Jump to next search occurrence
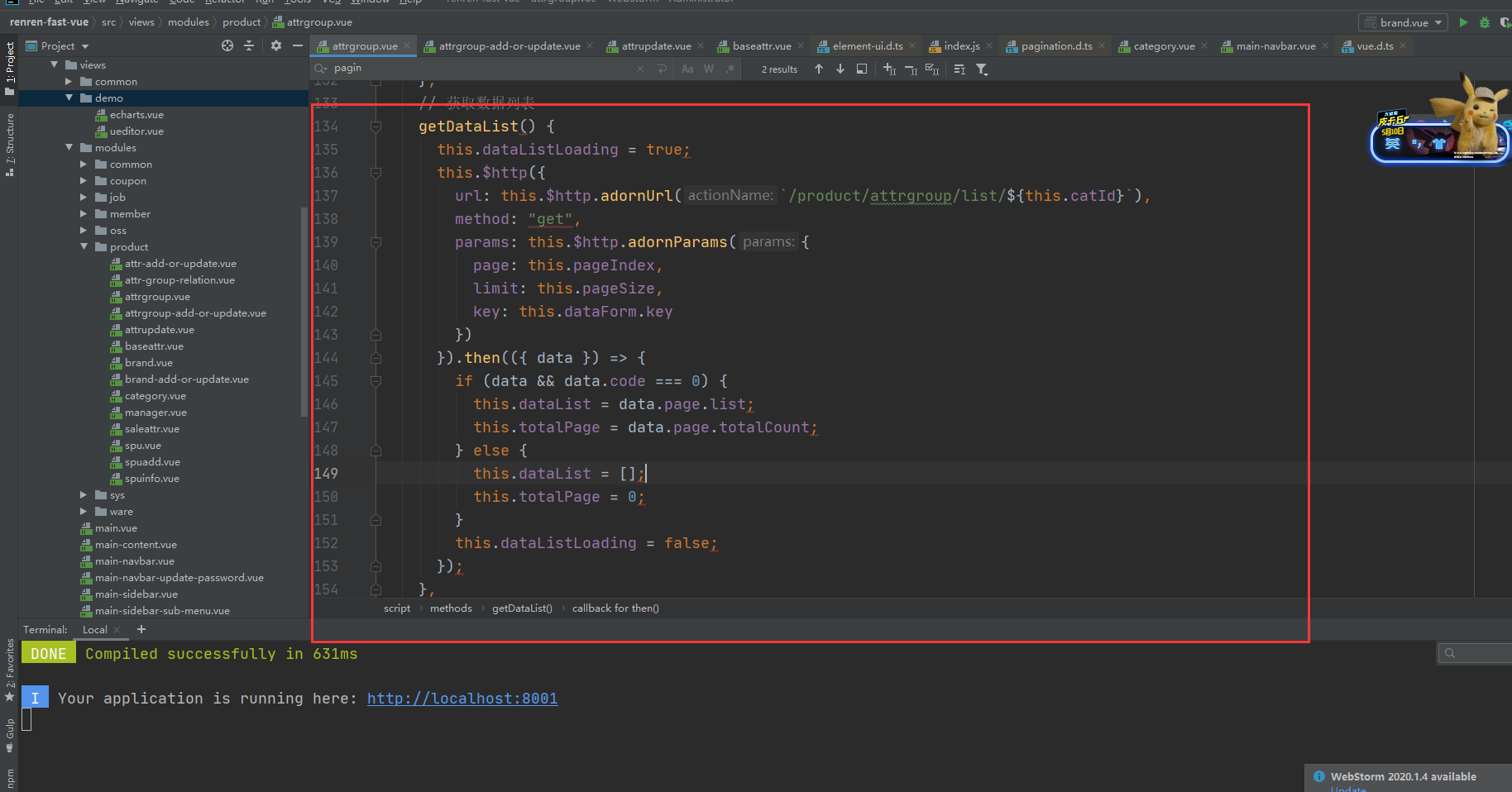This screenshot has width=1512, height=792. (x=840, y=69)
